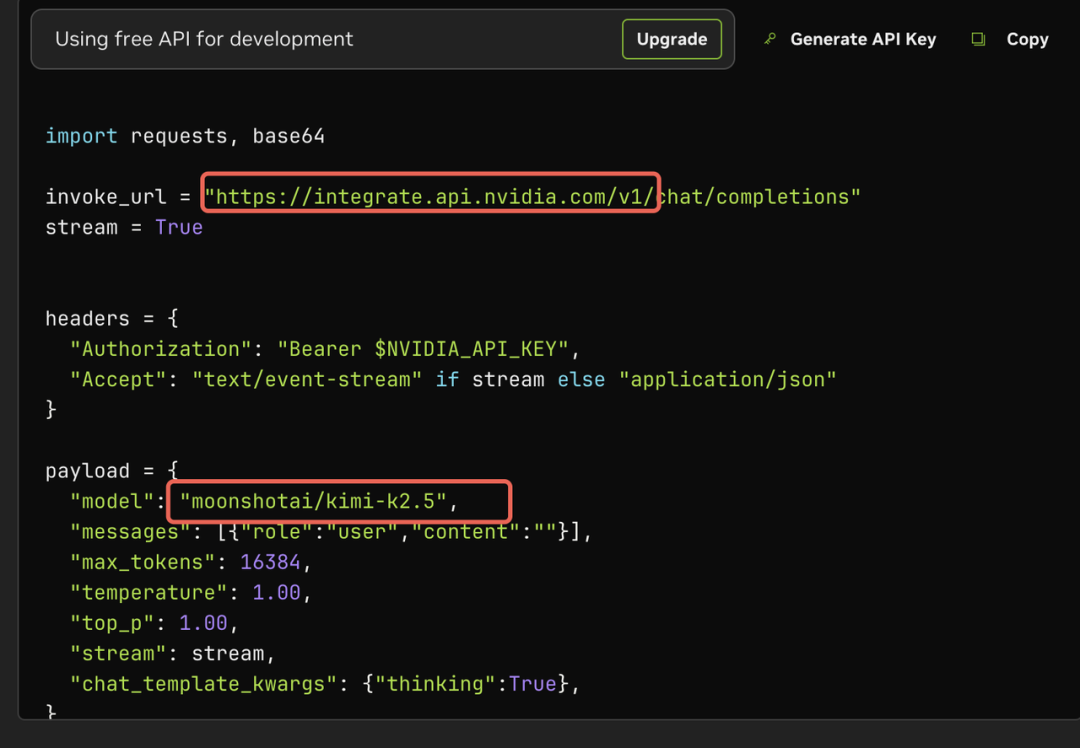Click the copy icon in the header
This screenshot has width=1080, height=748.
[978, 39]
